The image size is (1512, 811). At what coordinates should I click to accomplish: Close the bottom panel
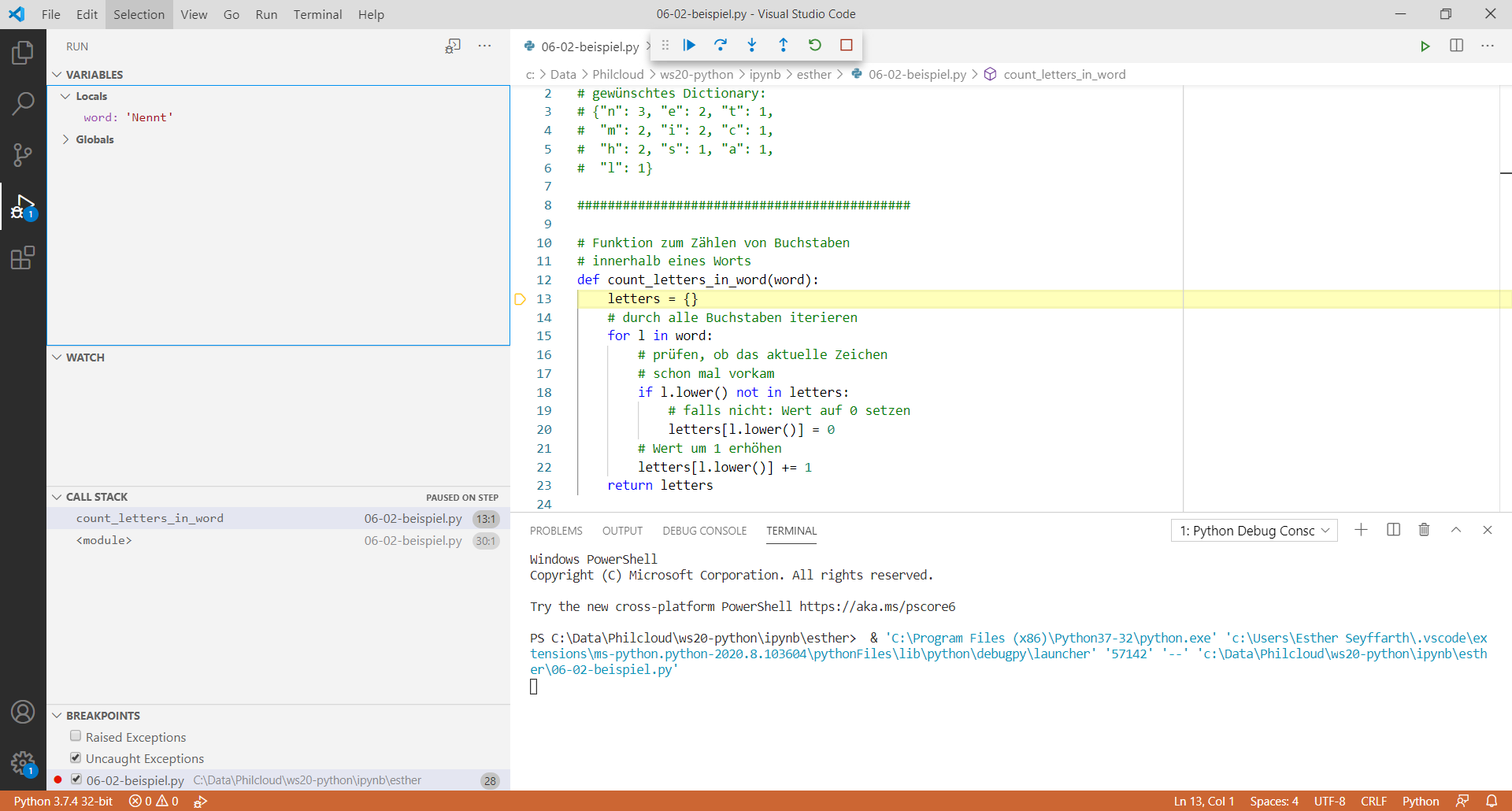[1488, 530]
